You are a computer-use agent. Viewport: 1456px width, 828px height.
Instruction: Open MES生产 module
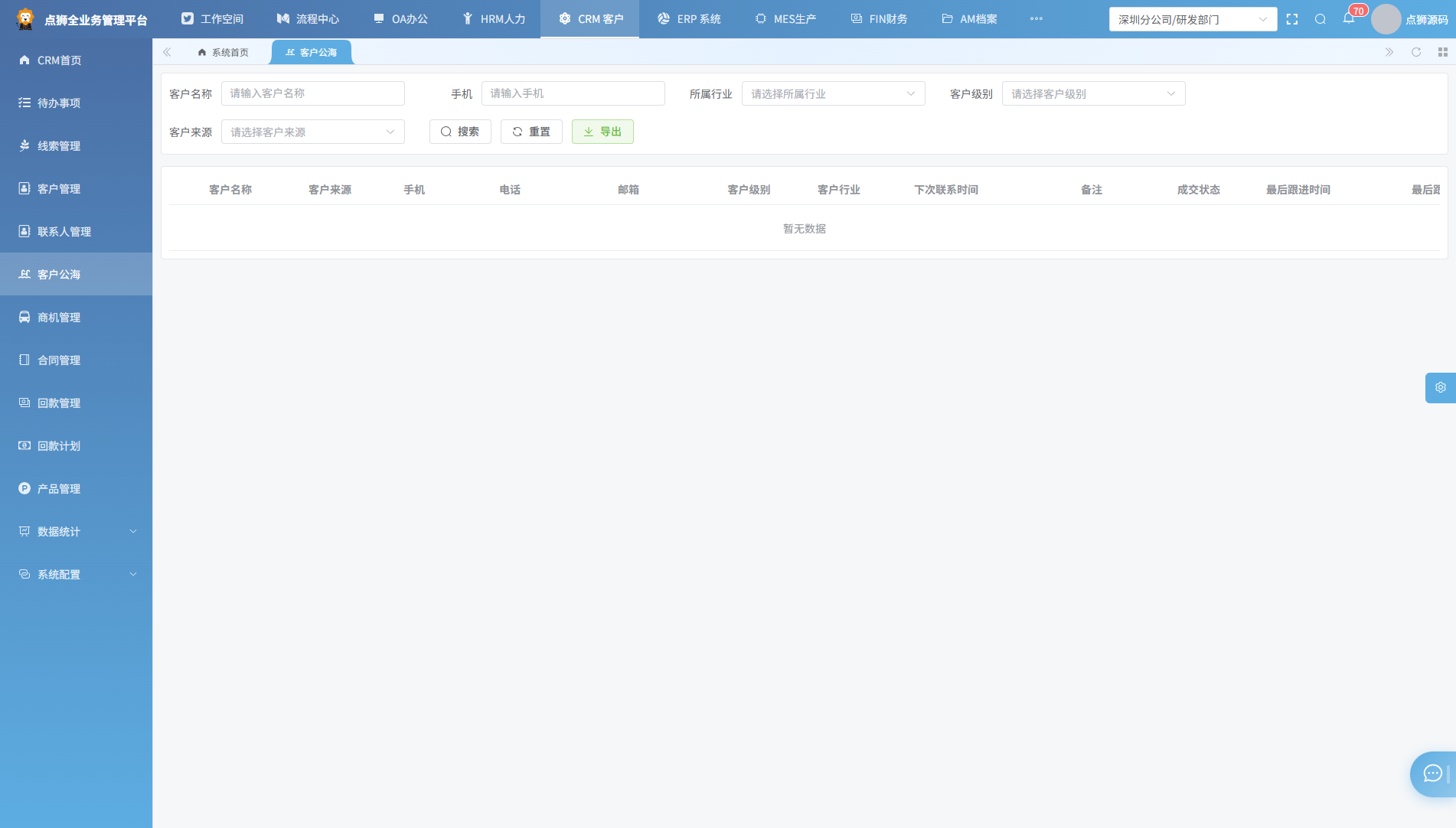point(785,19)
